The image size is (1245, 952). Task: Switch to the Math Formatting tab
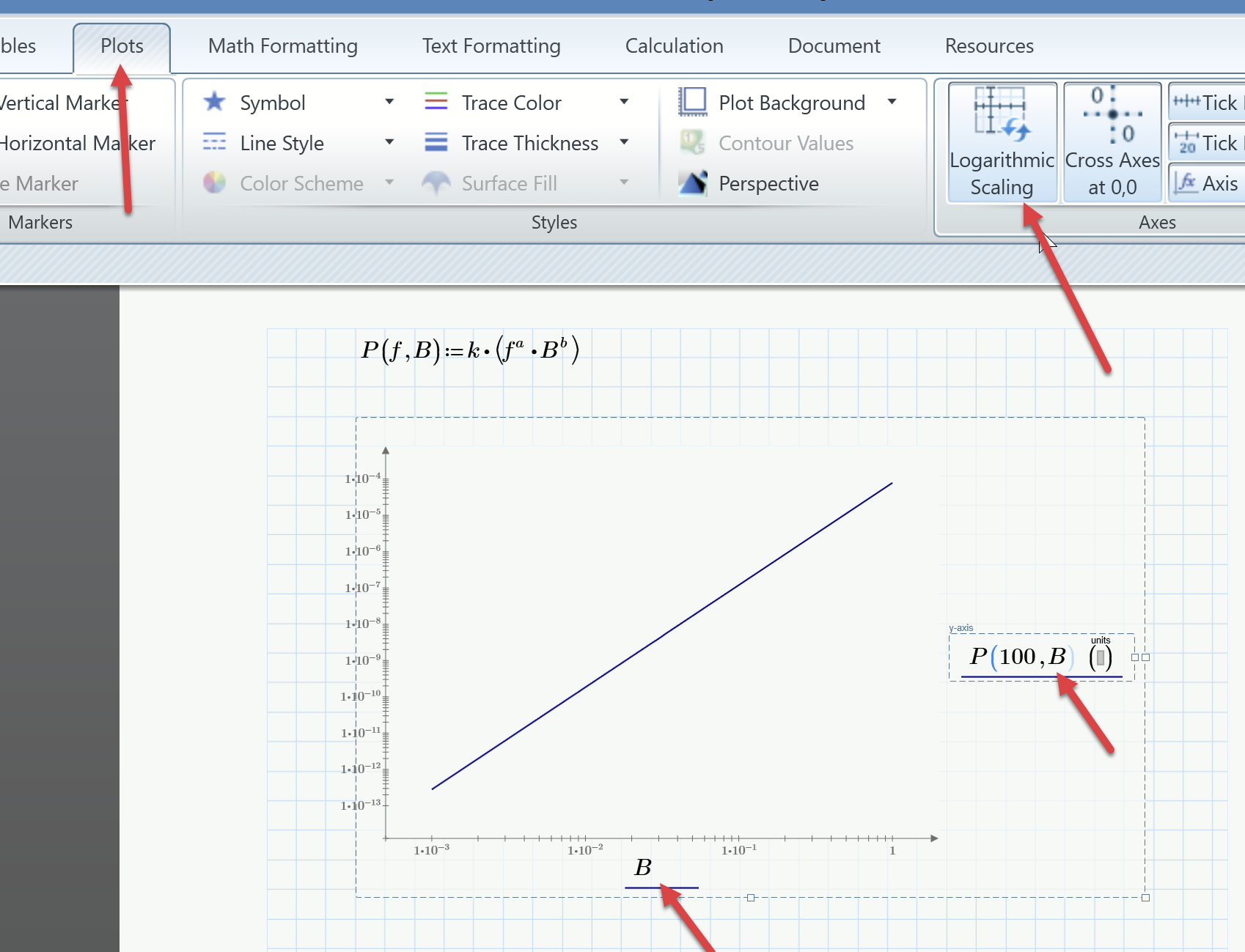[282, 45]
